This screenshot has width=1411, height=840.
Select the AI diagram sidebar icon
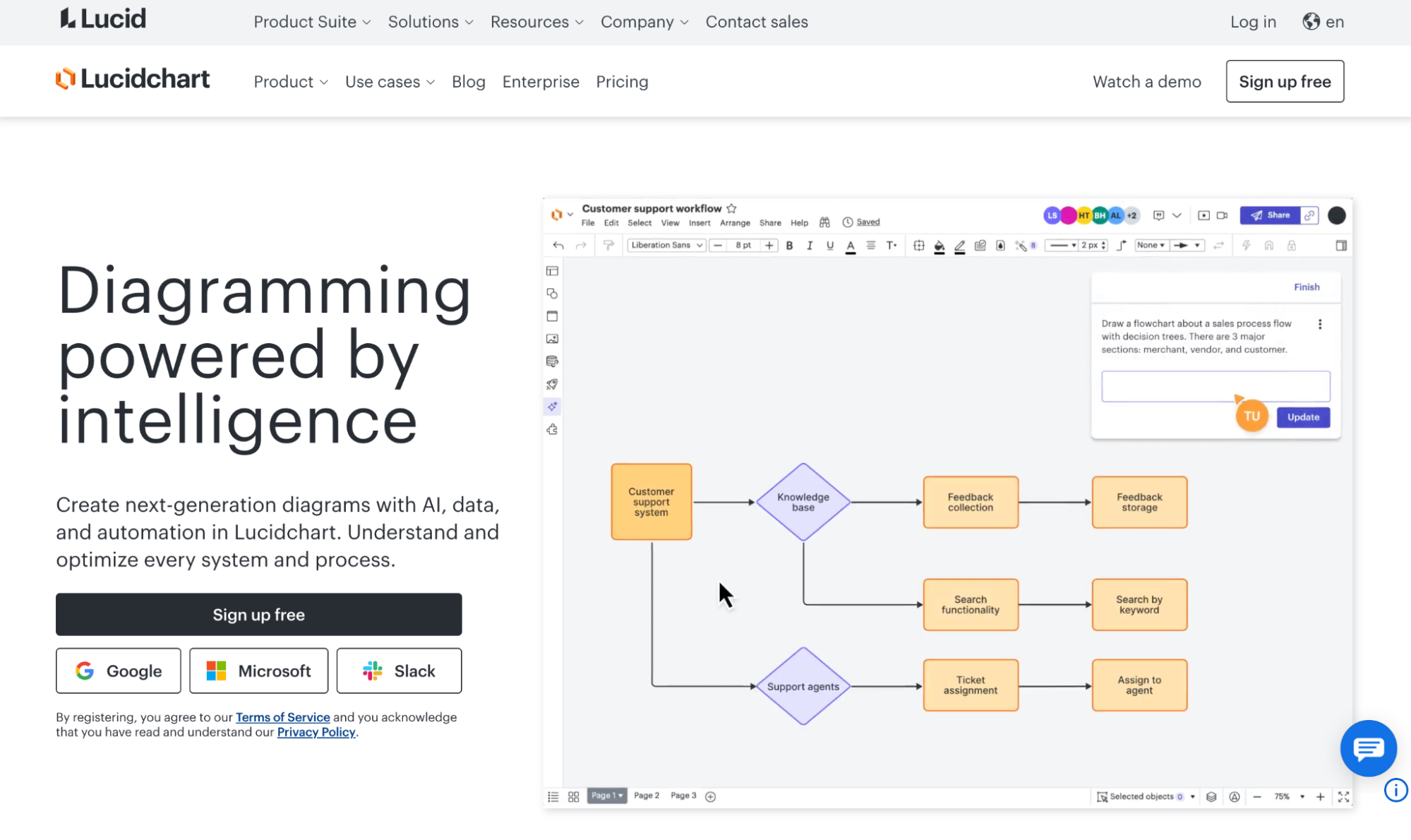point(552,407)
